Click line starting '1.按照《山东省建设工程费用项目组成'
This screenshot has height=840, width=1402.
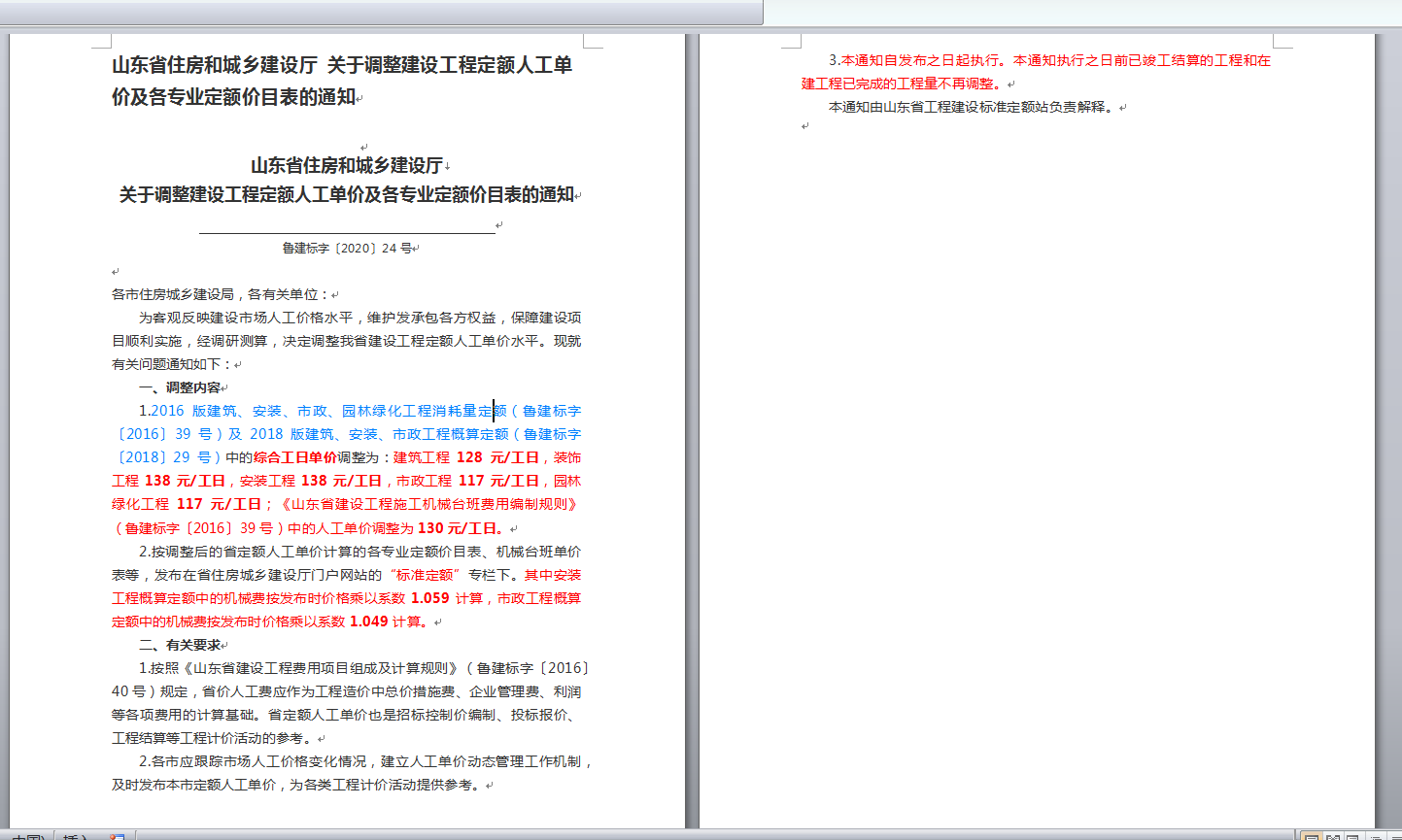pos(363,668)
